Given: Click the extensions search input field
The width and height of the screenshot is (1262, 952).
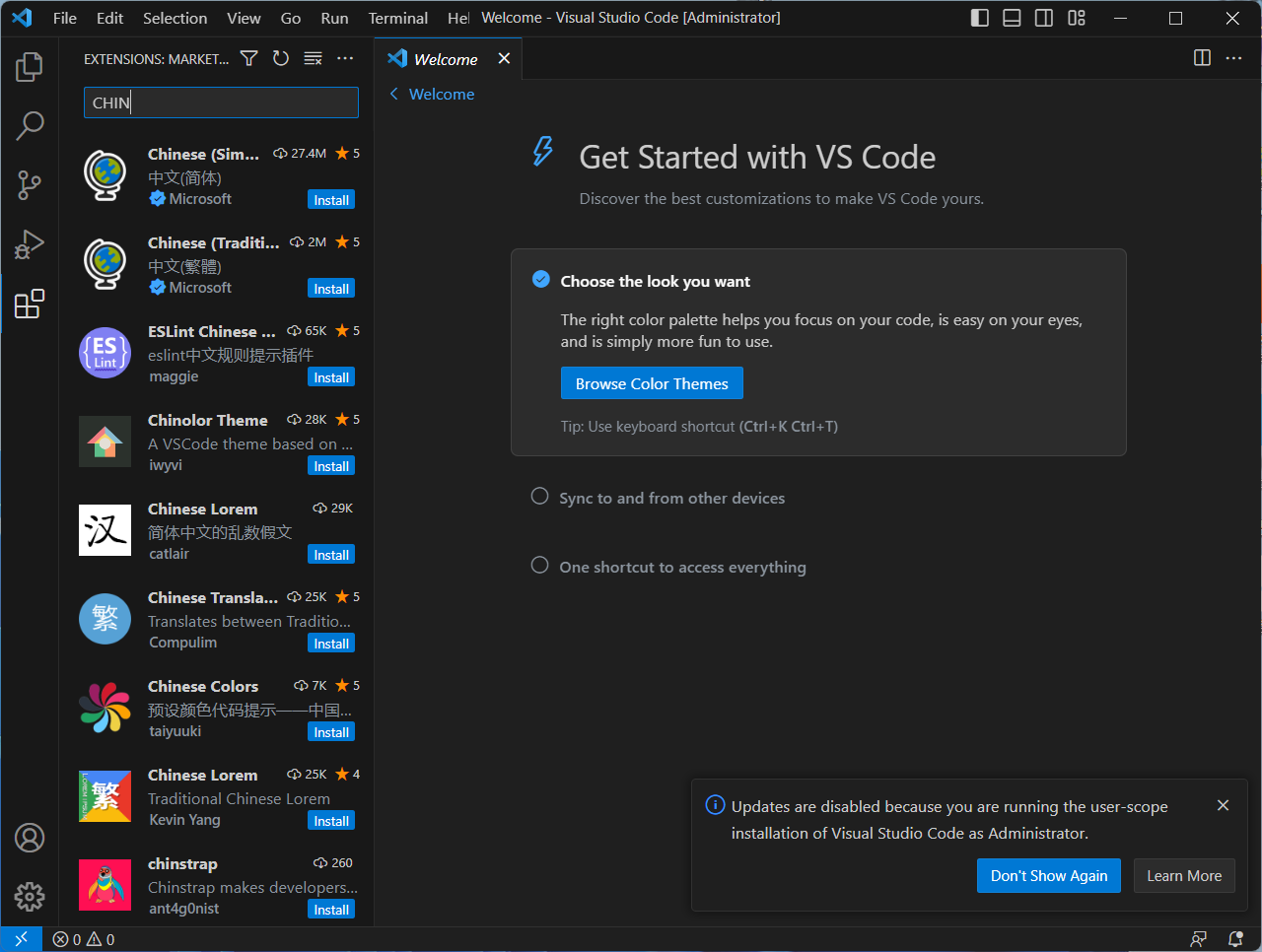Looking at the screenshot, I should point(221,102).
